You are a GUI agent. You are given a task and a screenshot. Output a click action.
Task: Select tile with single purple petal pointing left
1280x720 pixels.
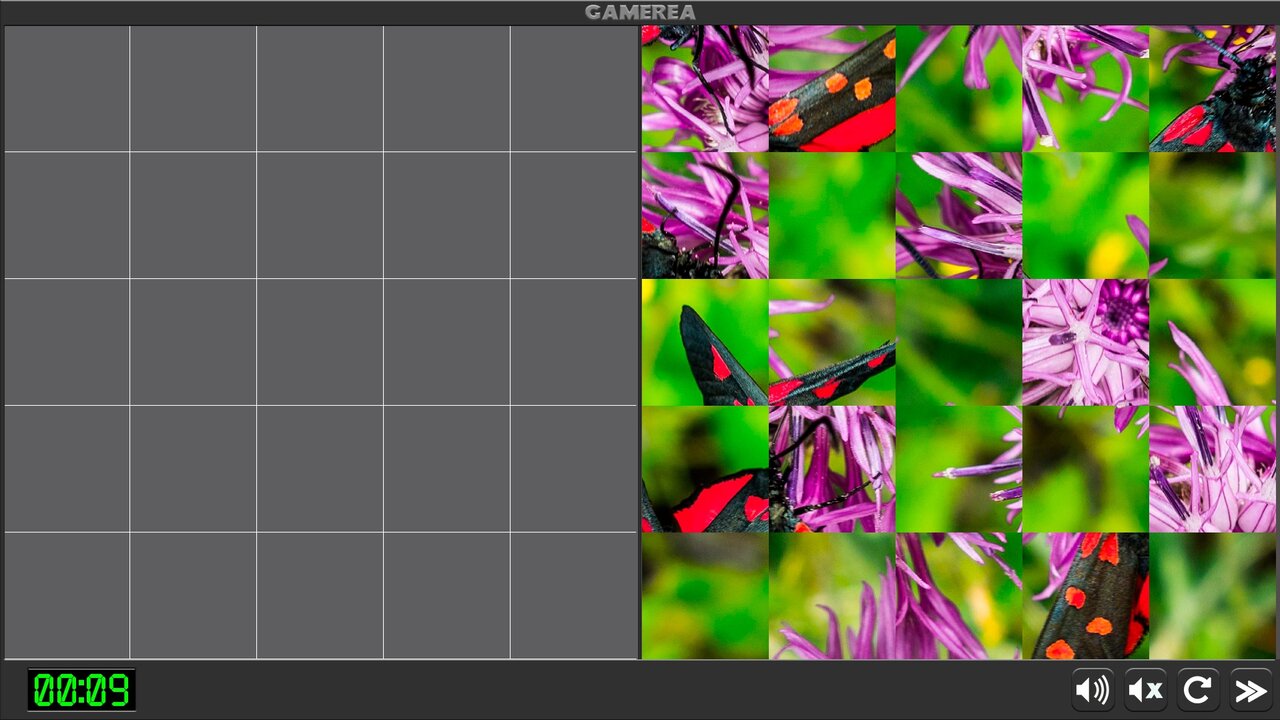click(959, 469)
